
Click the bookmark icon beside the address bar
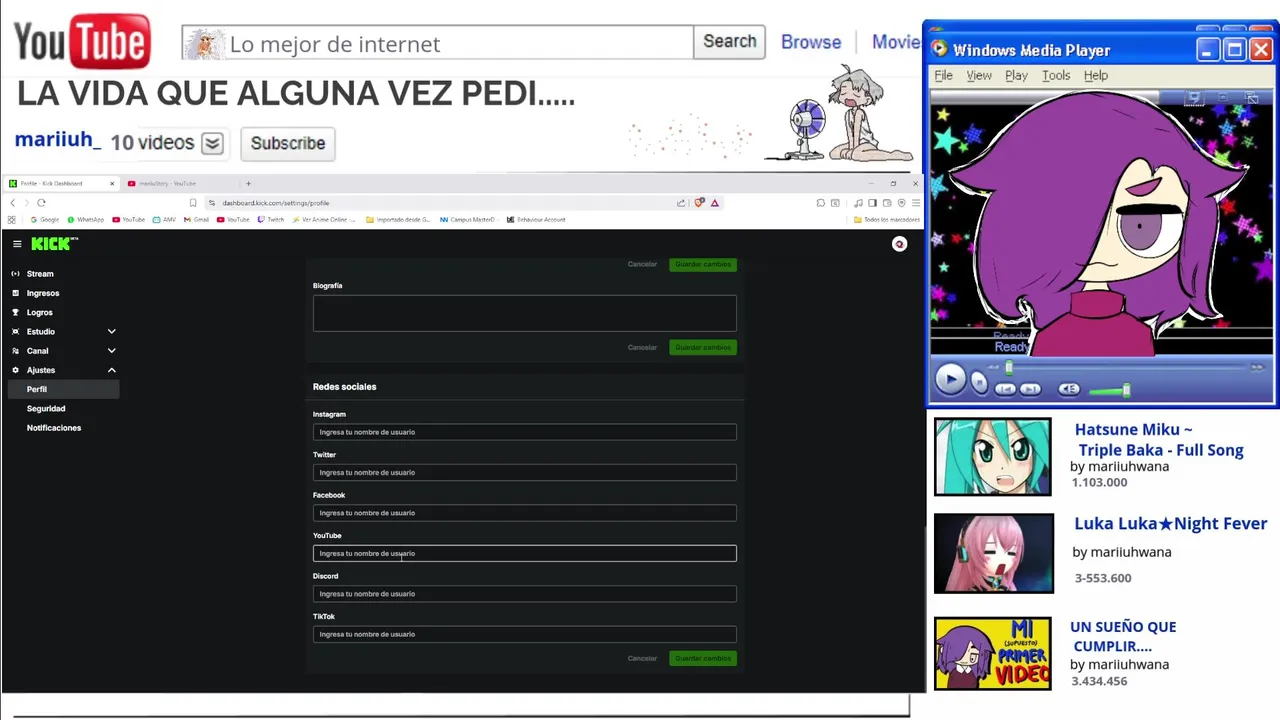click(193, 203)
